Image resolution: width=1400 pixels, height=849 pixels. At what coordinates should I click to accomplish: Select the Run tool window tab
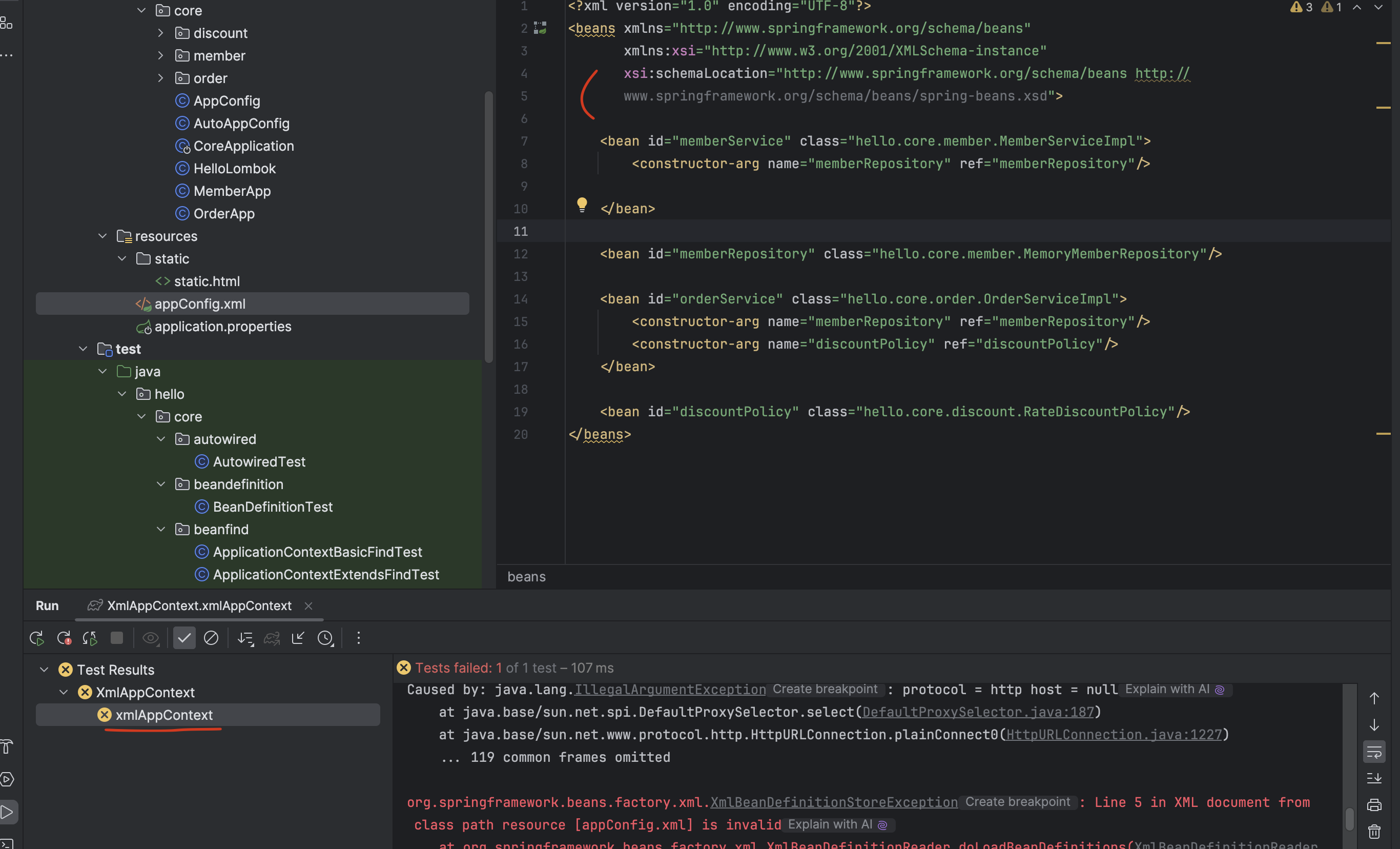point(47,606)
